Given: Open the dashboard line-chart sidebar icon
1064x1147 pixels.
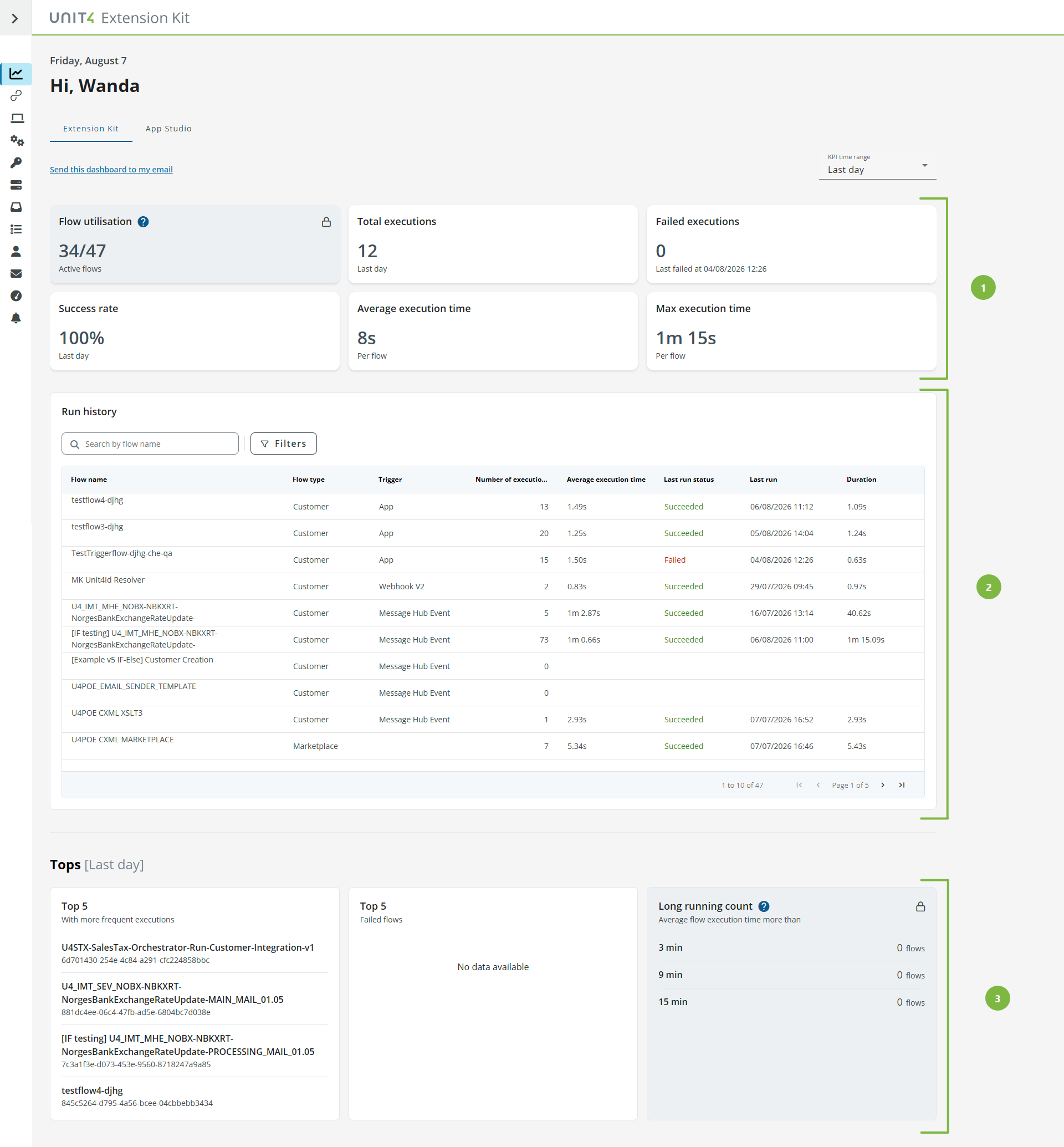Looking at the screenshot, I should (x=16, y=74).
